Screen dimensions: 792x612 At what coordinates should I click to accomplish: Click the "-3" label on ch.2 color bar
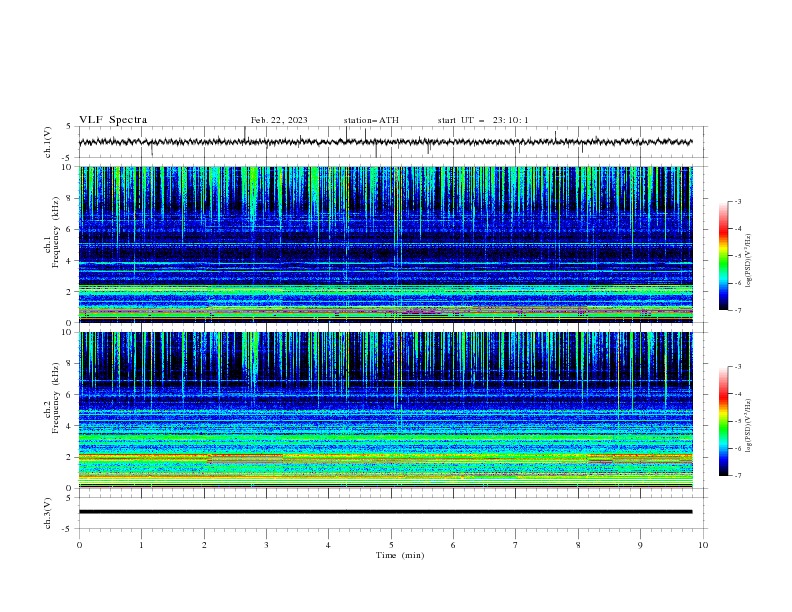(738, 367)
